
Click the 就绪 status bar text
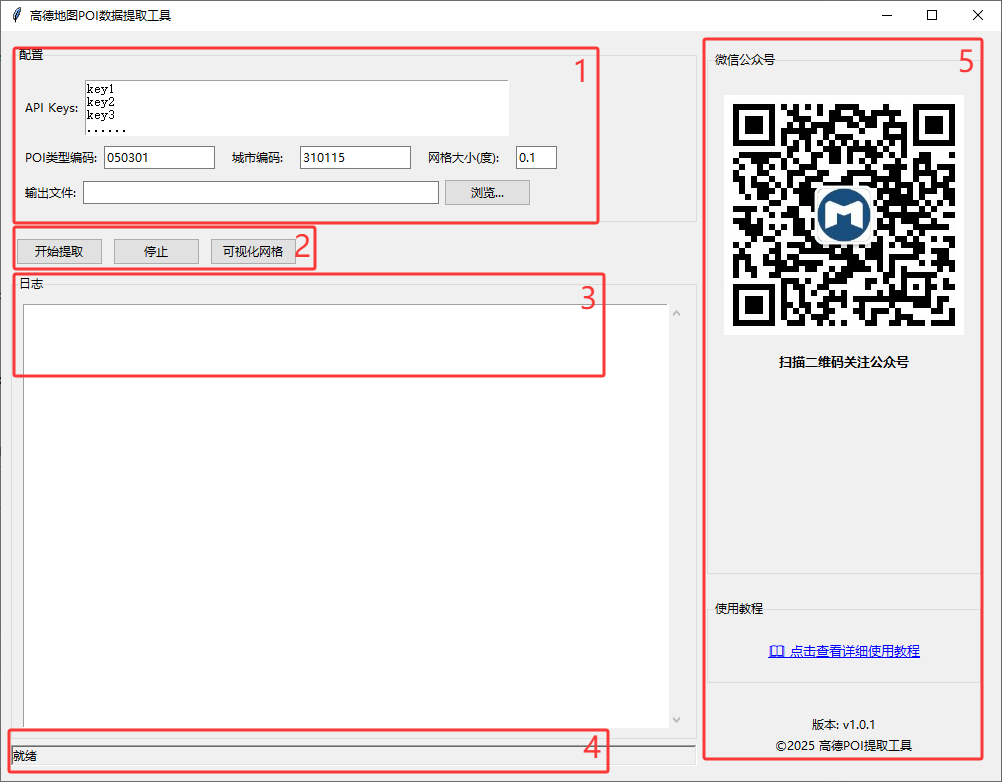pos(25,755)
